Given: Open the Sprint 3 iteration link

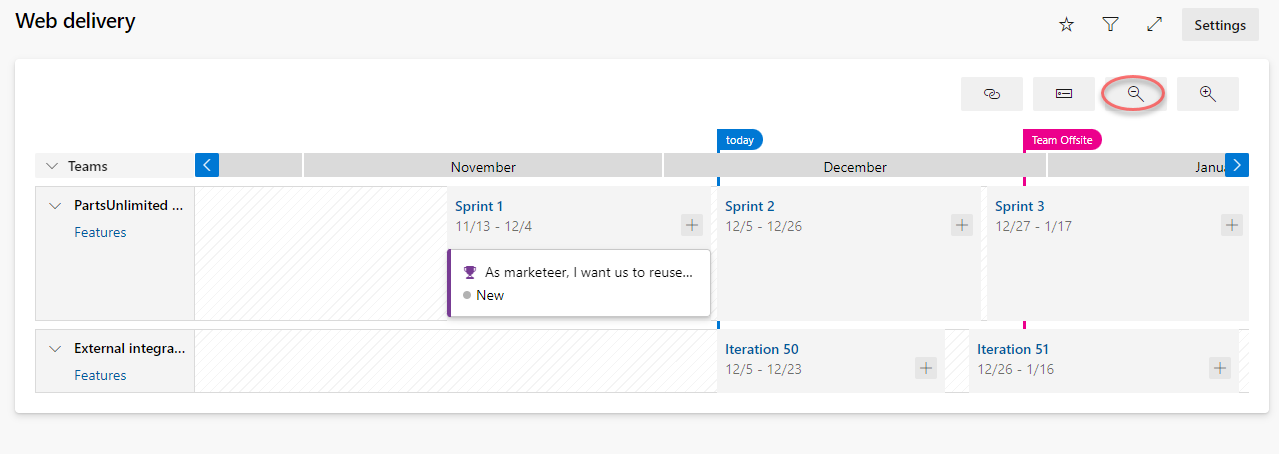Looking at the screenshot, I should click(1020, 206).
